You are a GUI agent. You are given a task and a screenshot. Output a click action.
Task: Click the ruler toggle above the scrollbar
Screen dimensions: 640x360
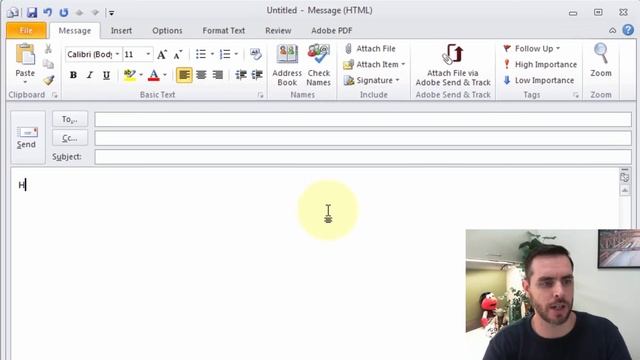click(x=625, y=178)
